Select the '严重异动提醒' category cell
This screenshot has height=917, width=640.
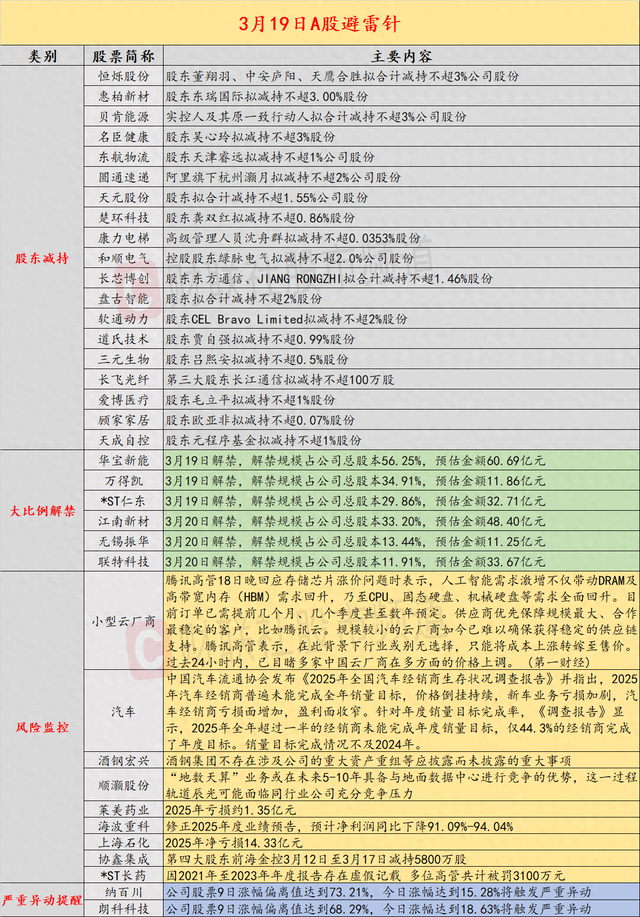[x=42, y=900]
